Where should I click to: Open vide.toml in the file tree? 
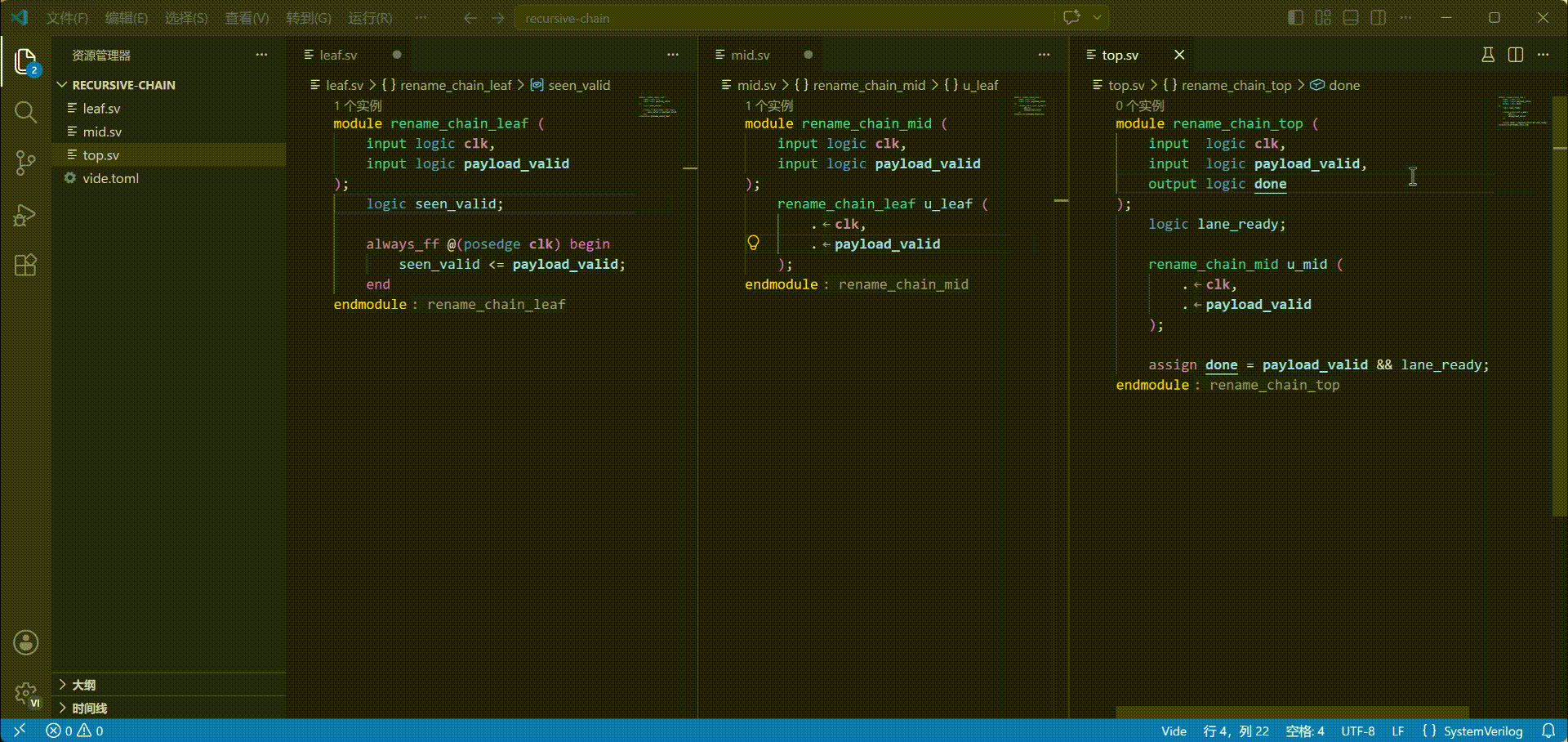pyautogui.click(x=110, y=178)
